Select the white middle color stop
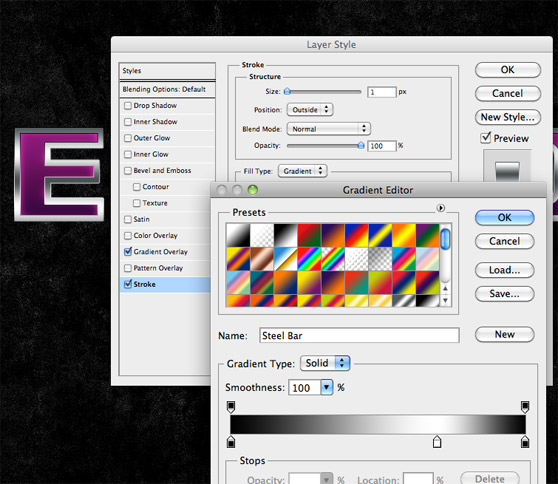 click(437, 442)
